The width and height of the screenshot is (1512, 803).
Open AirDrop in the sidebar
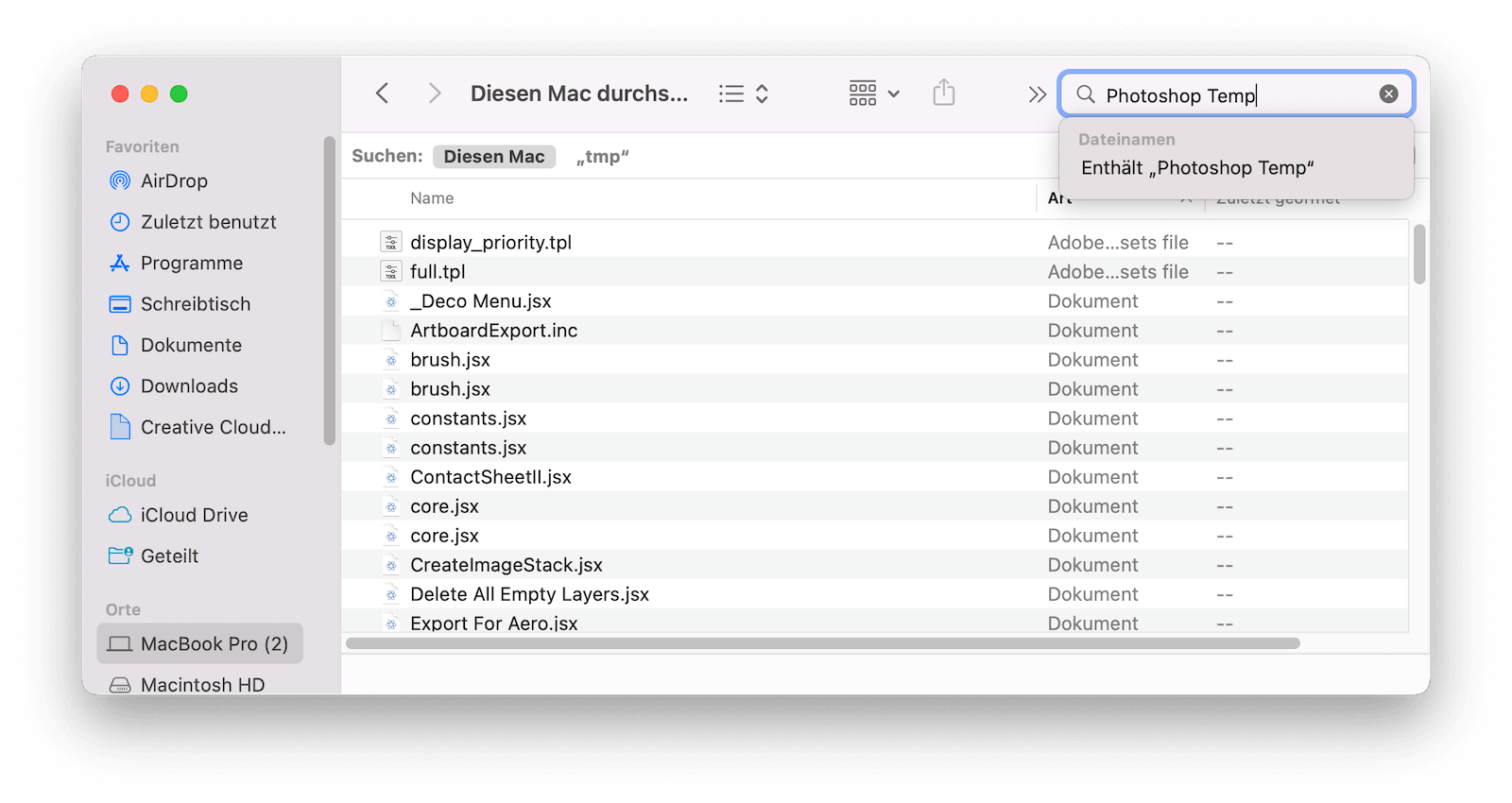click(x=174, y=181)
